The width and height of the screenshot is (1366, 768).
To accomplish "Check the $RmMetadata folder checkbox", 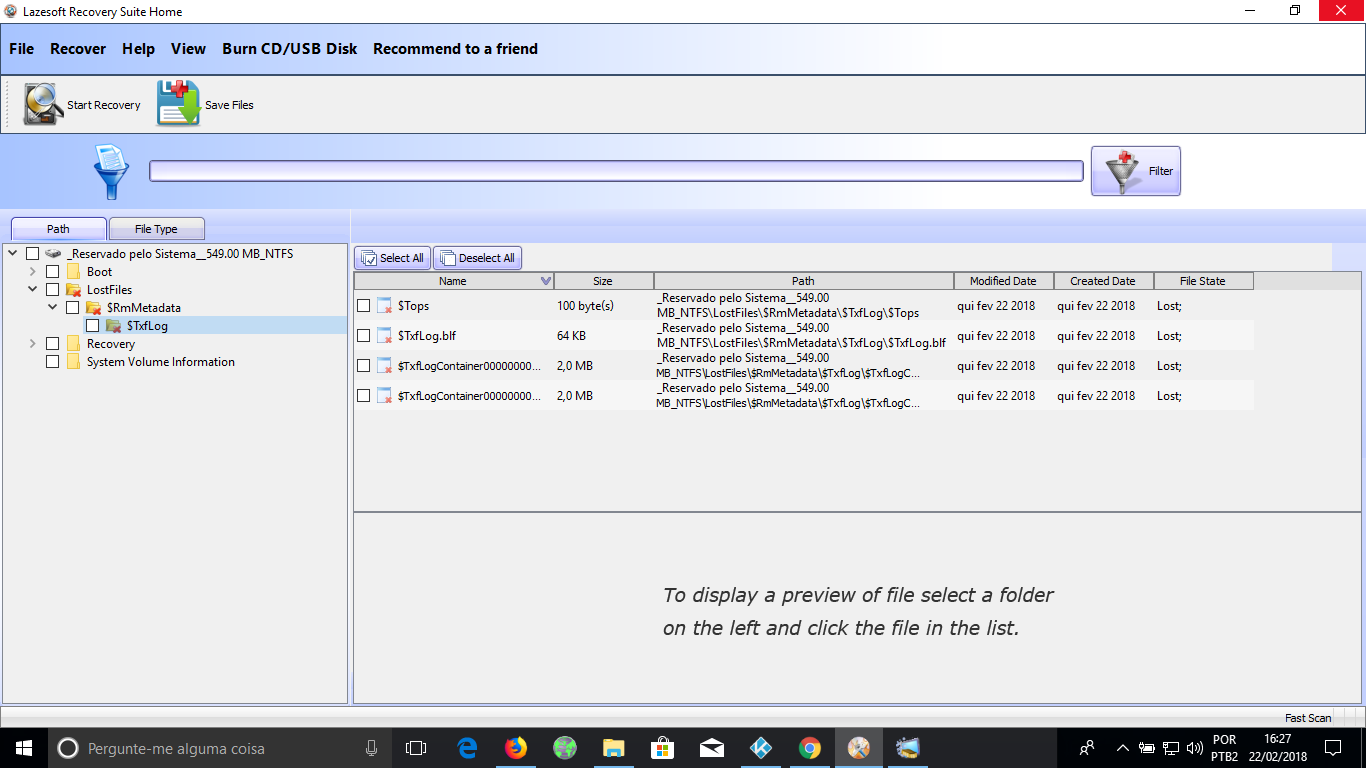I will pyautogui.click(x=73, y=308).
